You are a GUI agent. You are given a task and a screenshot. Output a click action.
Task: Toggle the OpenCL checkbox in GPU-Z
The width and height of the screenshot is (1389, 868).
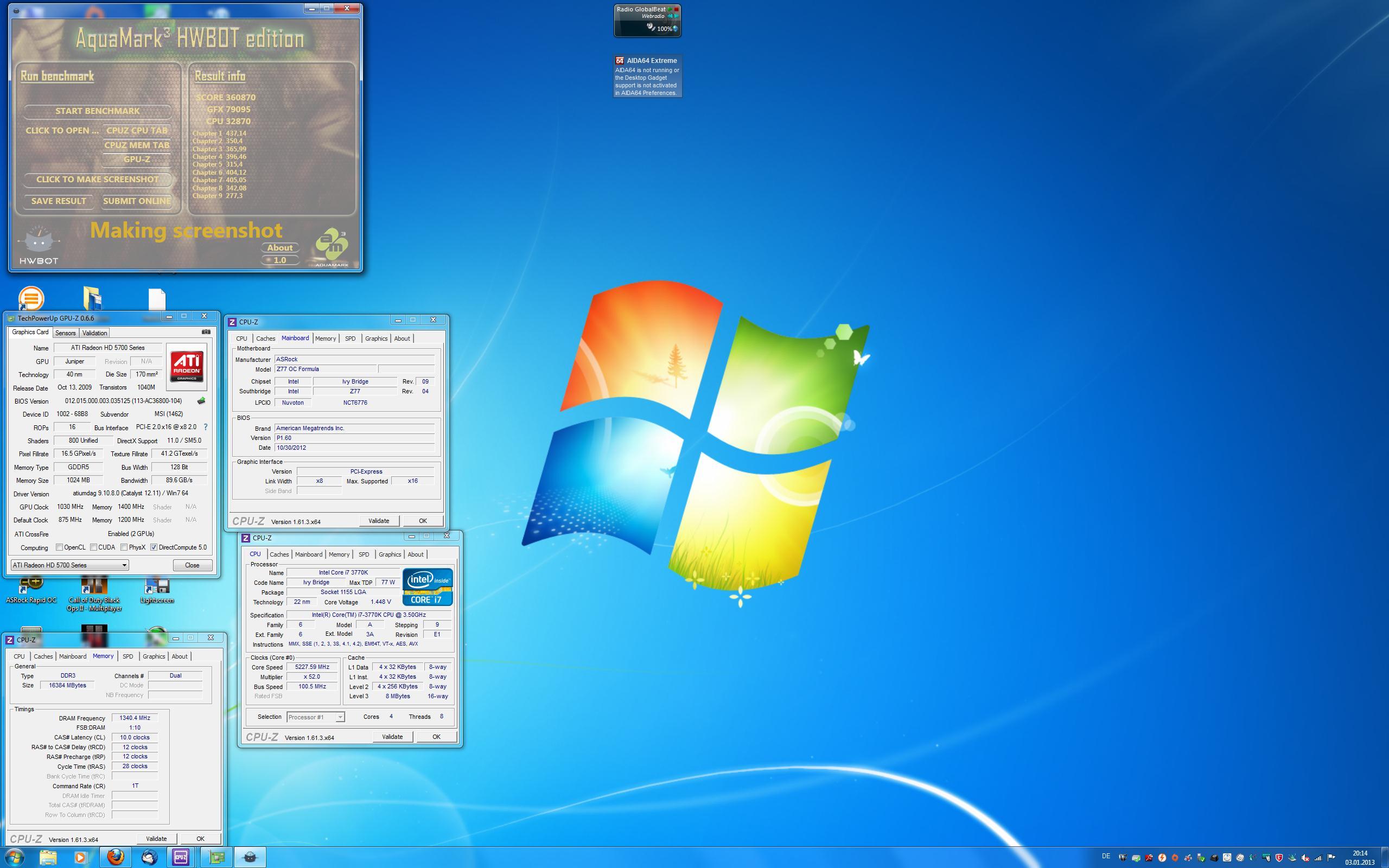click(59, 547)
